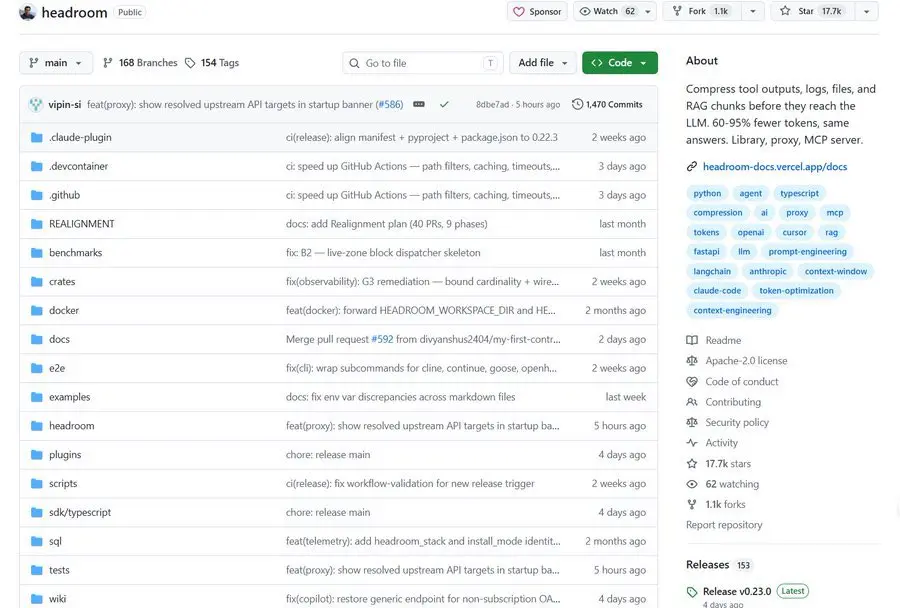Open the plugins folder
This screenshot has width=900, height=608.
65,455
